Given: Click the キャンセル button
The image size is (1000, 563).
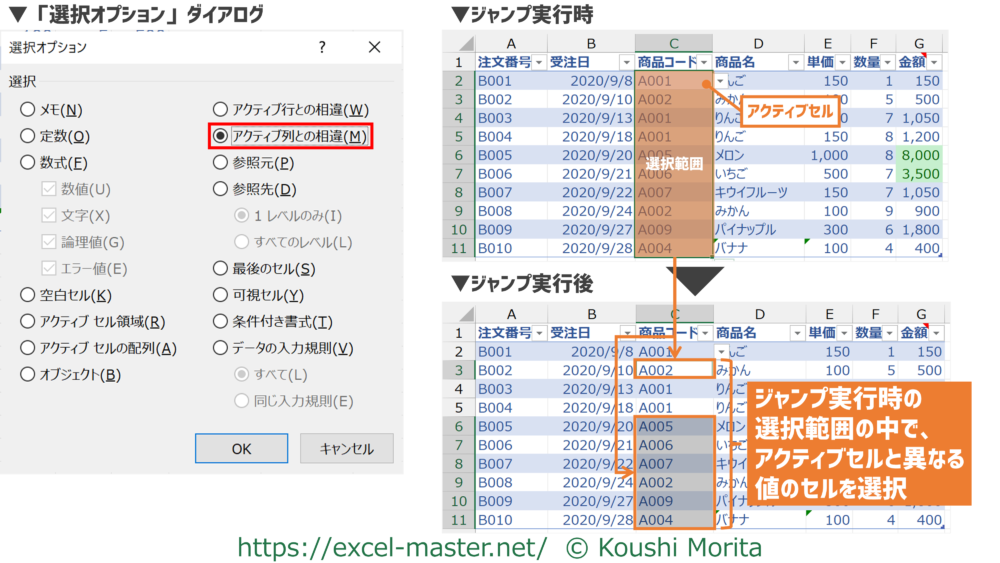Looking at the screenshot, I should pos(346,449).
